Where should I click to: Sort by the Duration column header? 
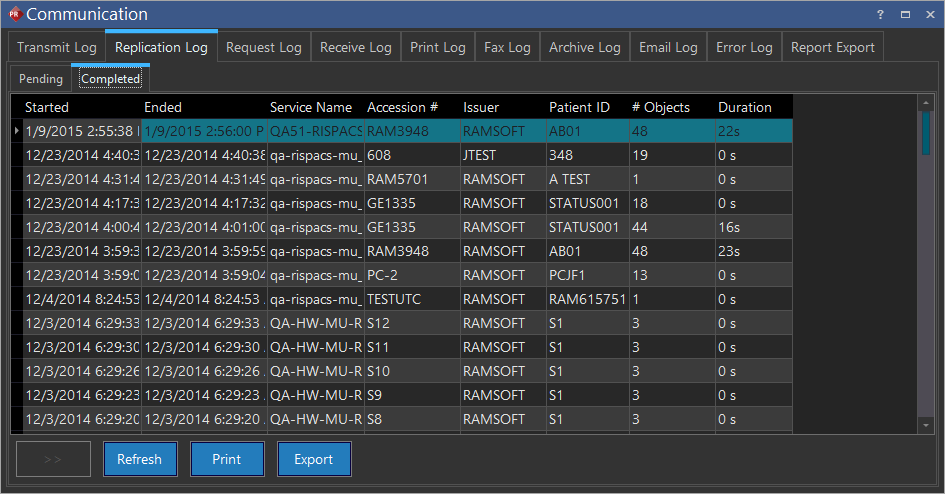pyautogui.click(x=745, y=107)
